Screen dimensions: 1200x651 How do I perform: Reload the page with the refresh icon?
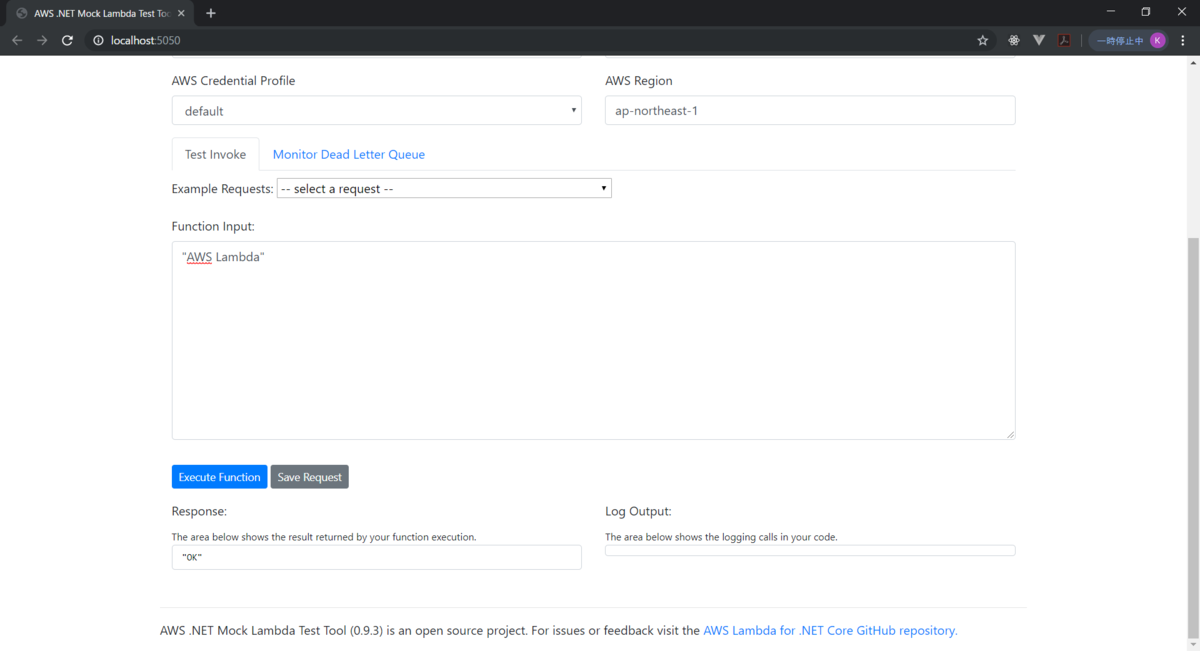pyautogui.click(x=67, y=40)
